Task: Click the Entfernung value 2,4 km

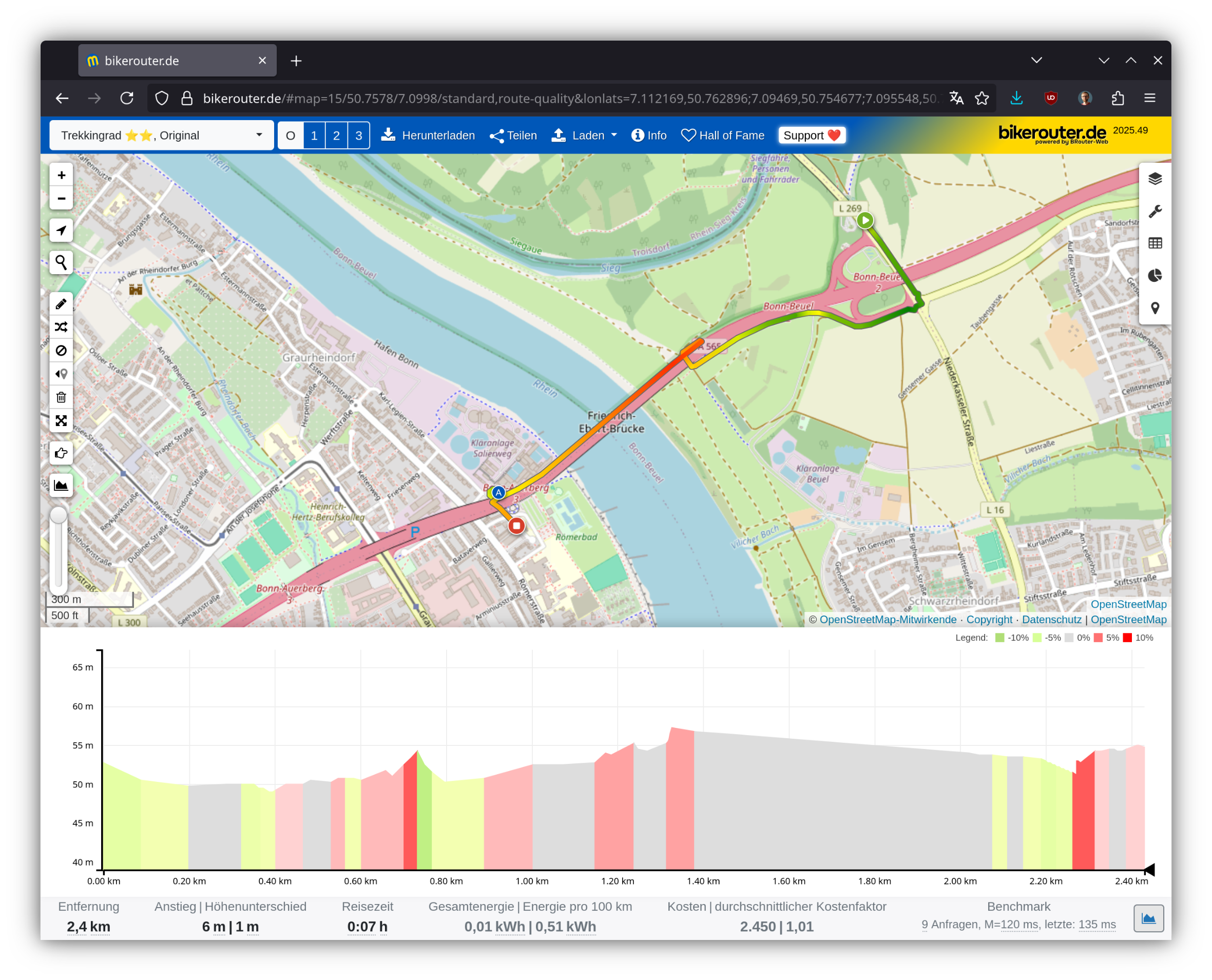Action: pos(89,927)
